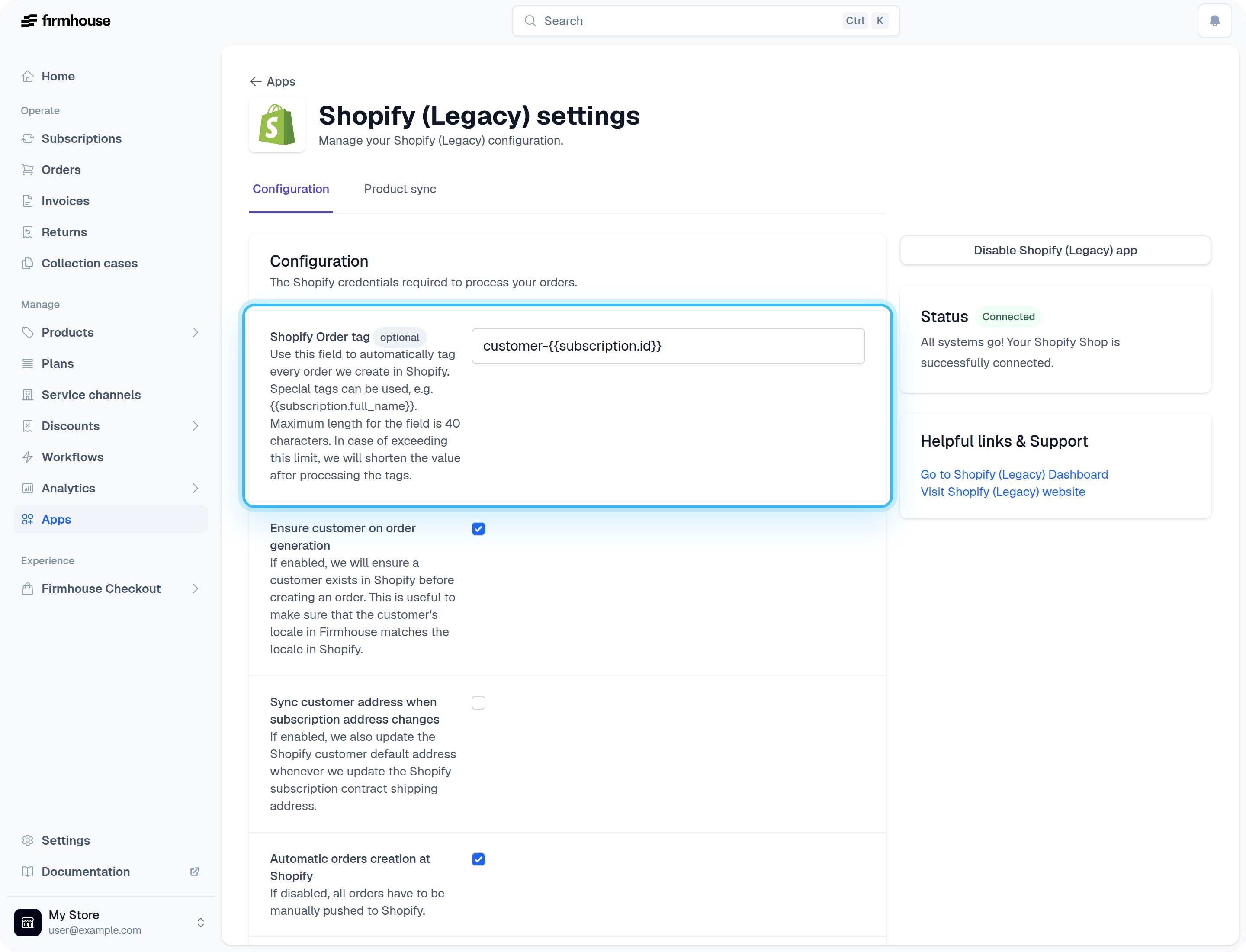This screenshot has width=1246, height=952.
Task: Click the Collection cases icon
Action: coord(28,263)
